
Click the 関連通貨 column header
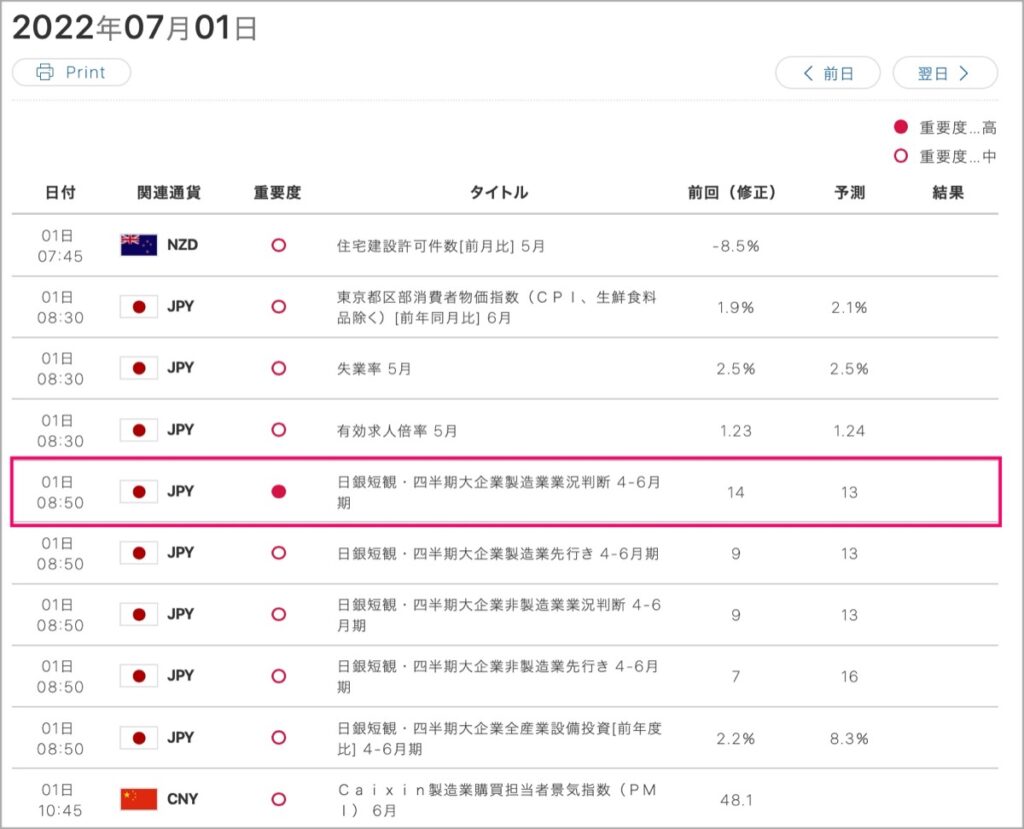click(x=168, y=193)
